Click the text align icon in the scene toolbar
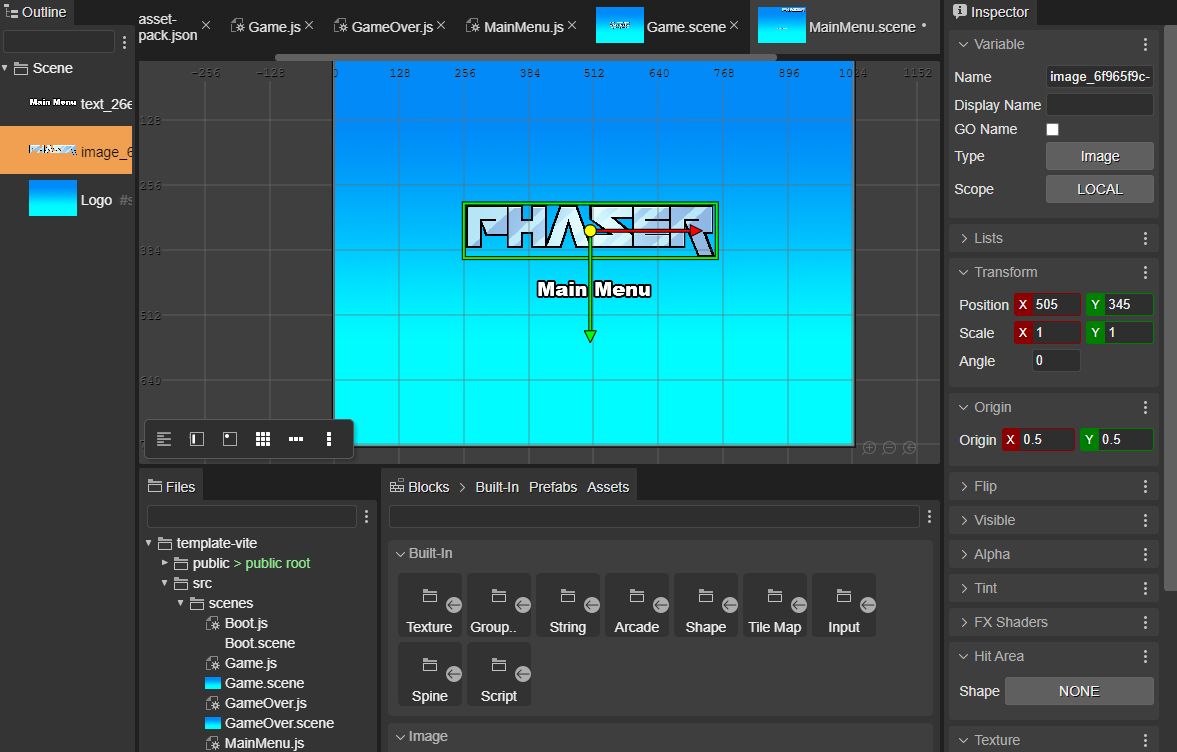The width and height of the screenshot is (1177, 752). tap(164, 439)
